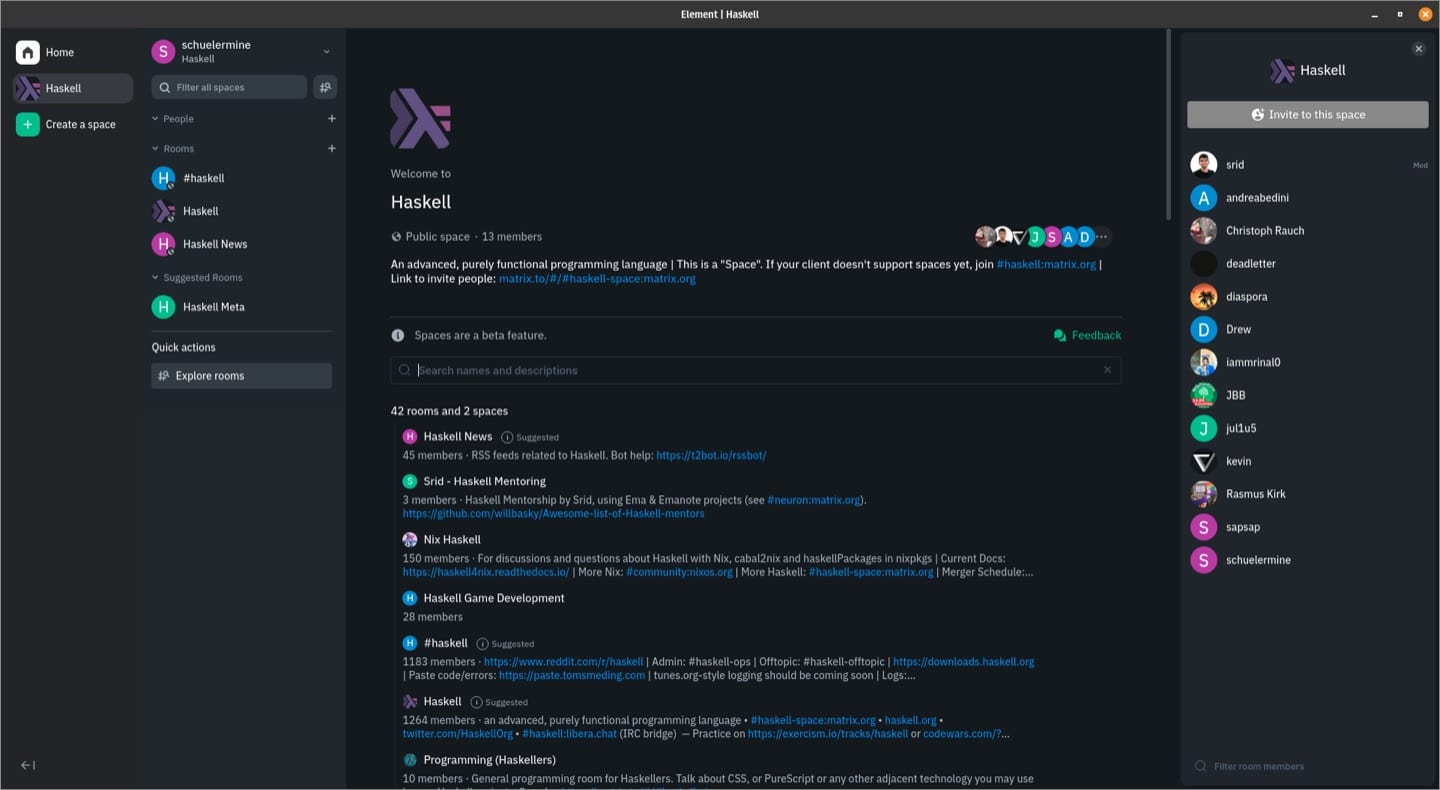The width and height of the screenshot is (1440, 790).
Task: Open member jul1u5
Action: 1308,428
